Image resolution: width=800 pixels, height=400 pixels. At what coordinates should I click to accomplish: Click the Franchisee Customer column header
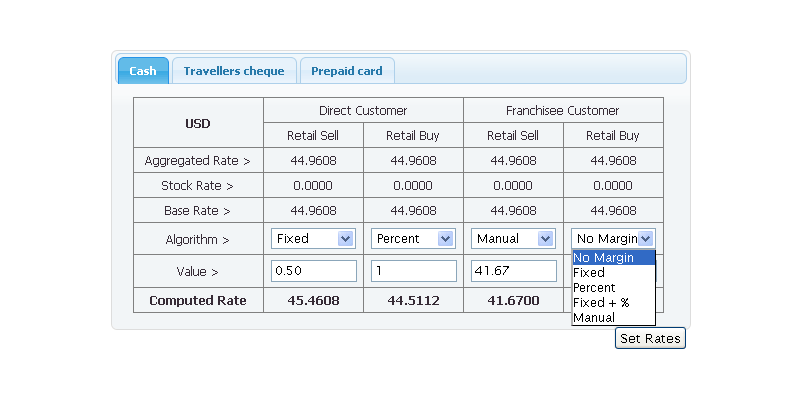tap(563, 110)
